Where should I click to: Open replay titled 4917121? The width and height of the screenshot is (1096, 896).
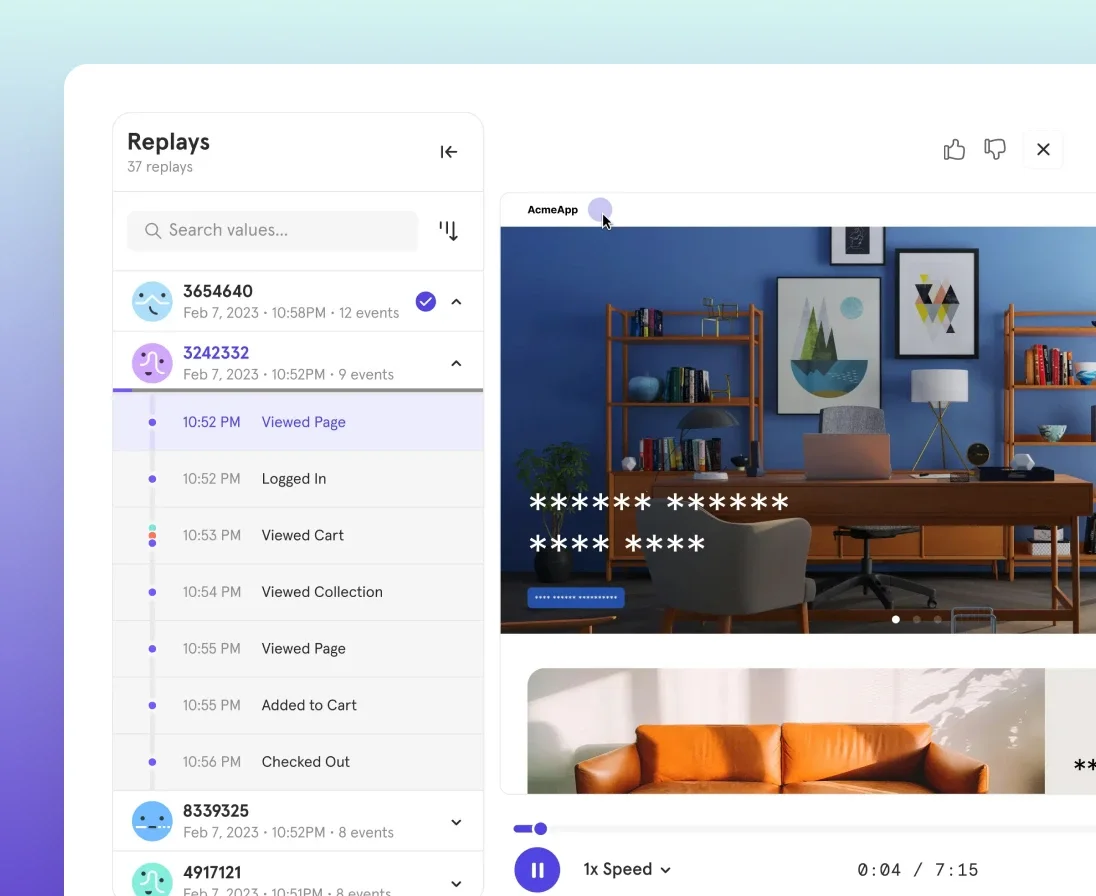[x=212, y=872]
